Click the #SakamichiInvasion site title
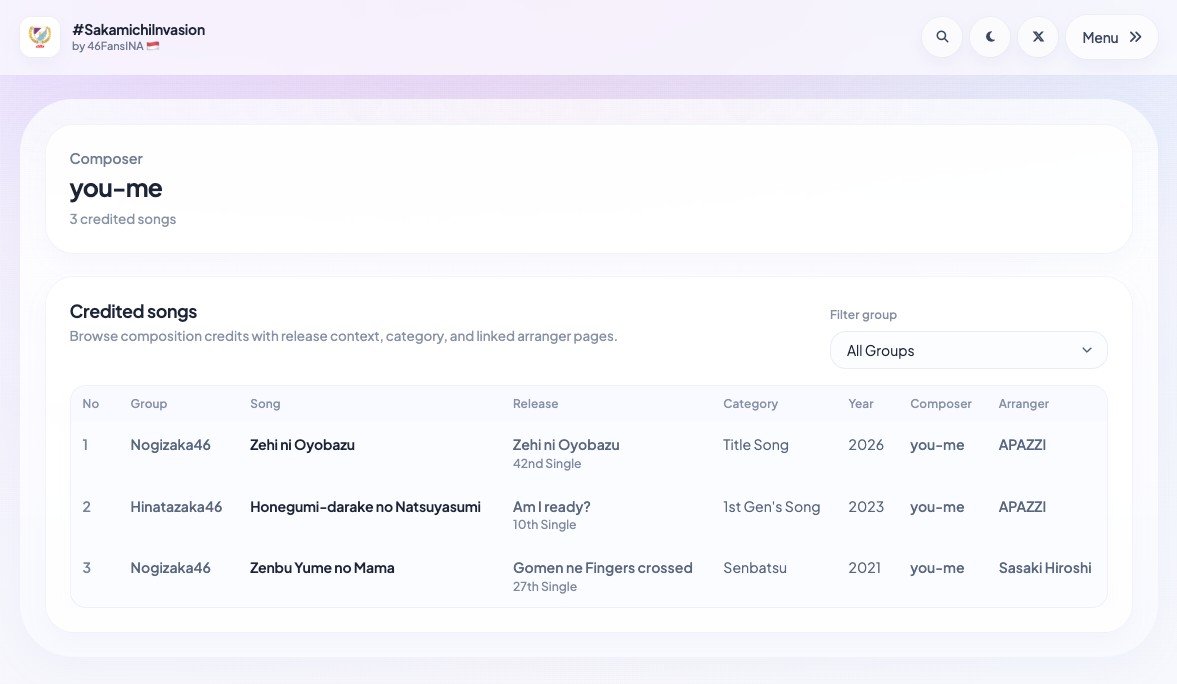The width and height of the screenshot is (1177, 684). 138,30
